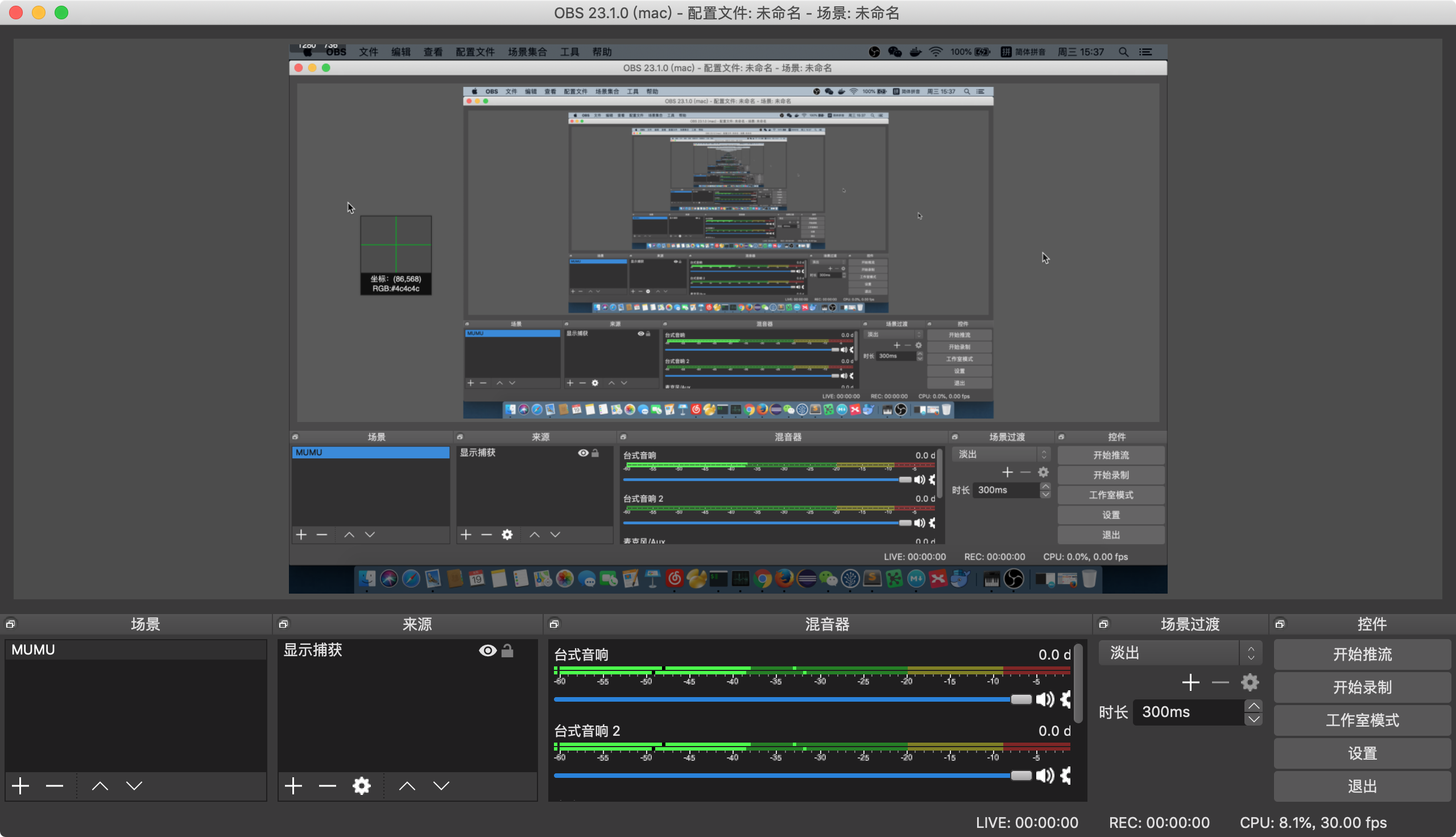Open source properties with the gear under 来源
This screenshot has height=837, width=1456.
[362, 785]
